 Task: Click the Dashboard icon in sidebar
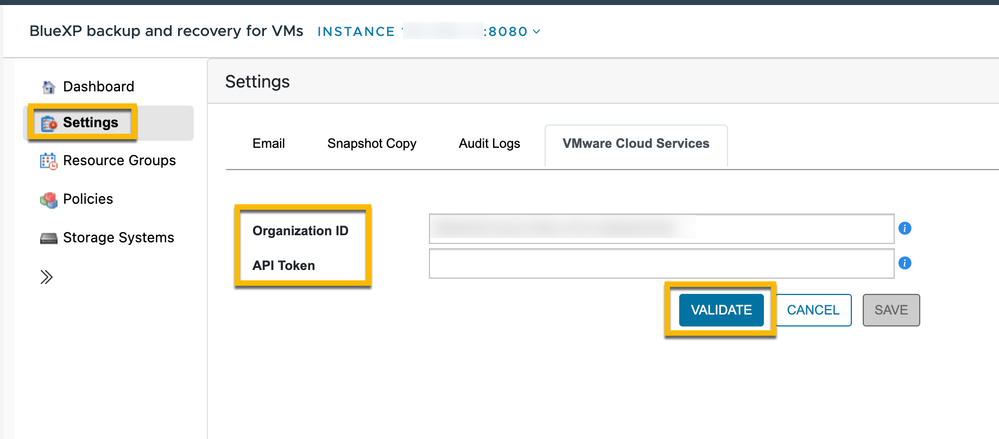pyautogui.click(x=48, y=87)
